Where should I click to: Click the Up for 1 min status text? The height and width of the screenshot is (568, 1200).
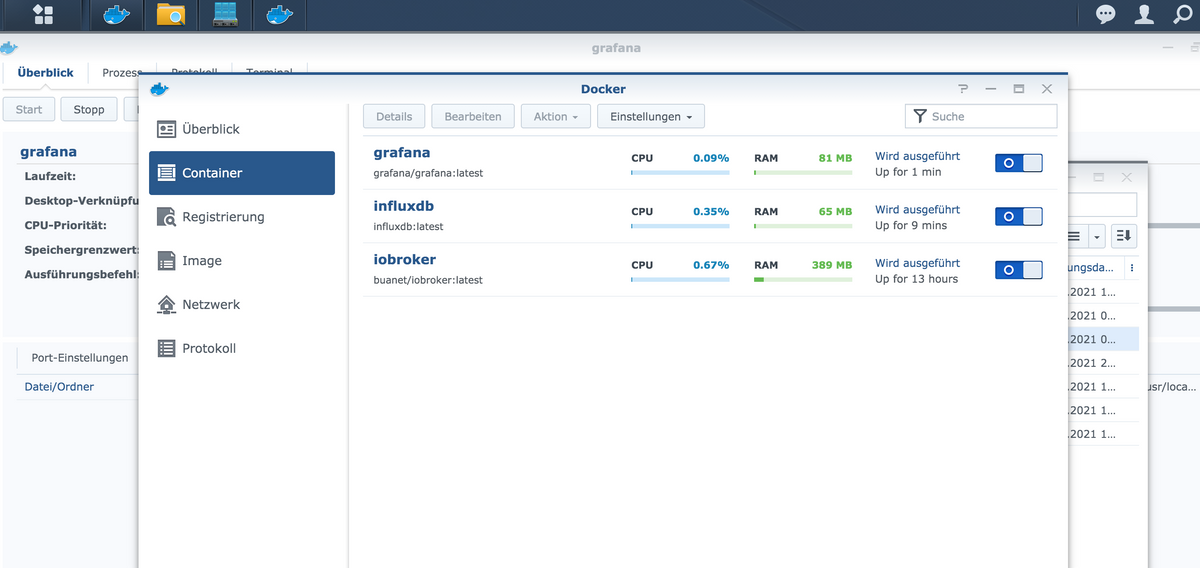[908, 172]
